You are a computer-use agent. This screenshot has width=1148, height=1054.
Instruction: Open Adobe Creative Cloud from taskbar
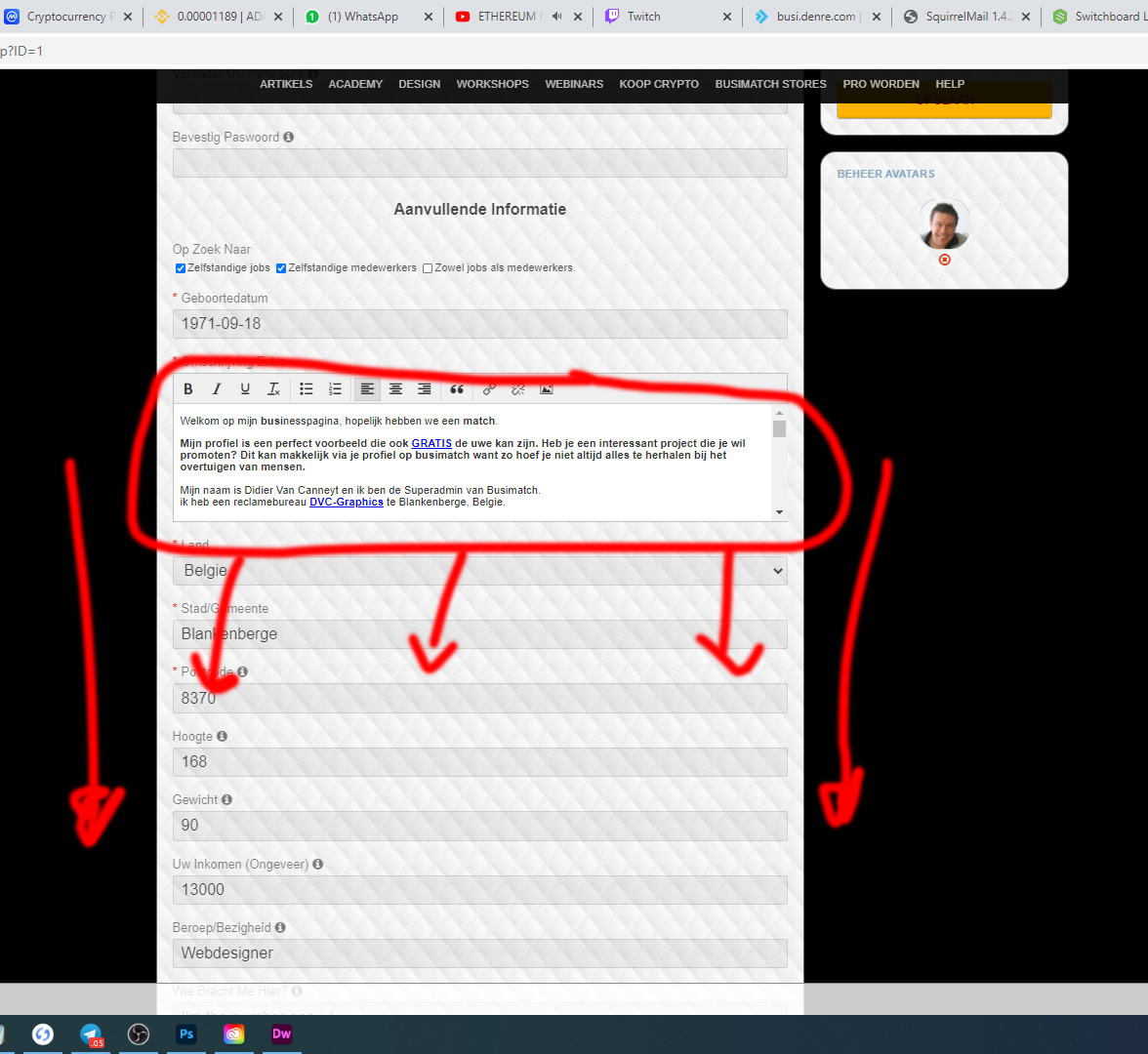pyautogui.click(x=234, y=1034)
